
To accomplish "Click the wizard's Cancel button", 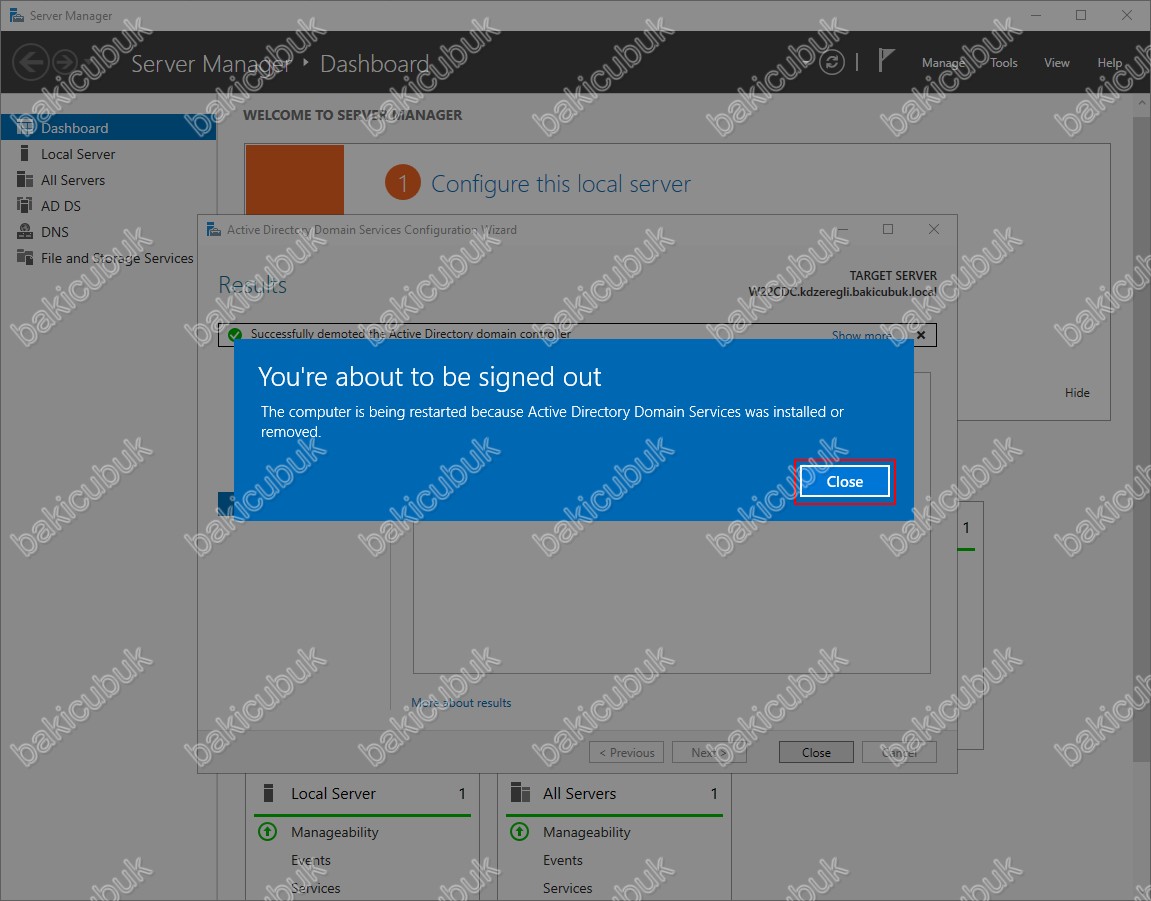I will tap(899, 753).
